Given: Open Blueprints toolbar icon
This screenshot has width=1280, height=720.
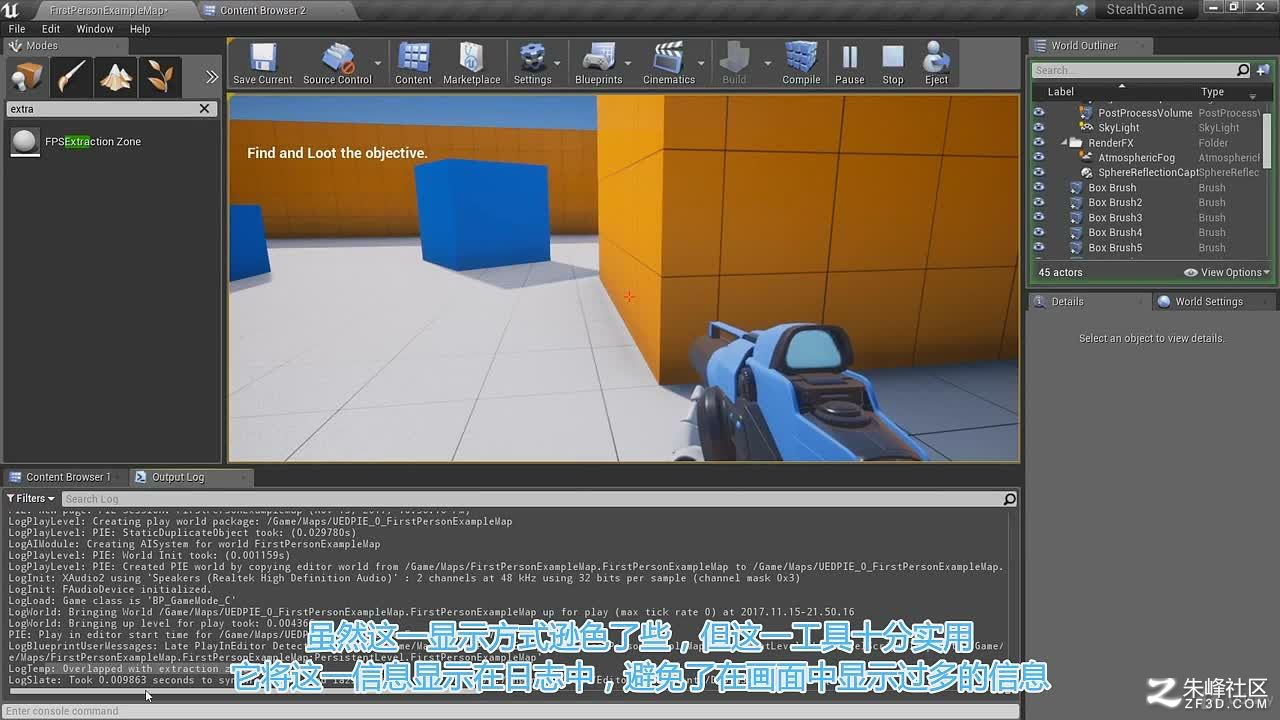Looking at the screenshot, I should tap(598, 63).
